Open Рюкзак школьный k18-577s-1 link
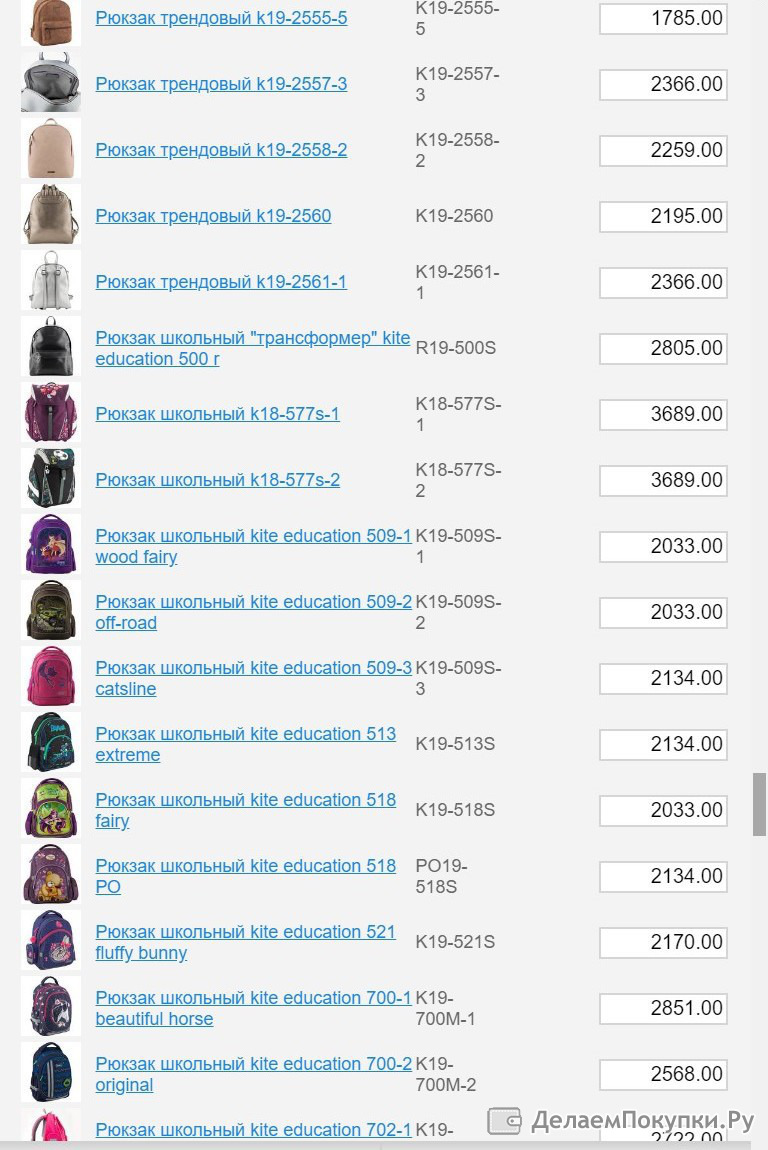 [217, 414]
